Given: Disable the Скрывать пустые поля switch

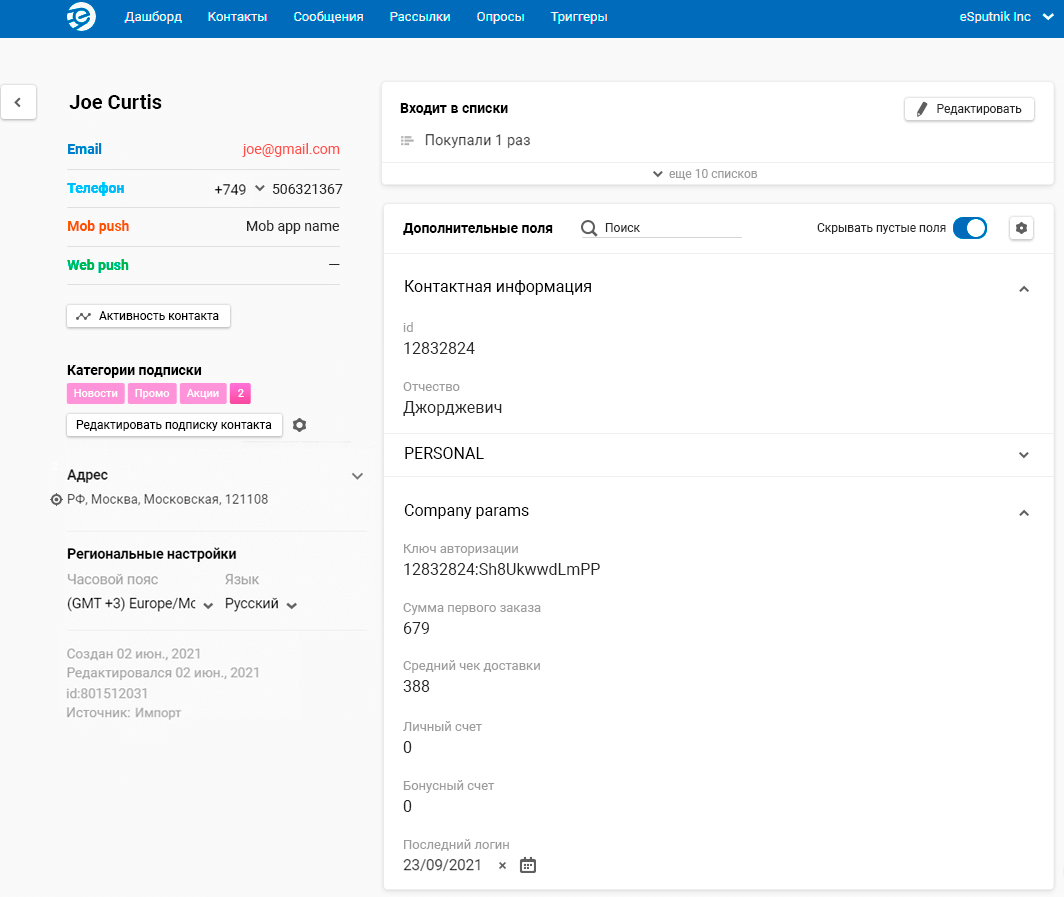Looking at the screenshot, I should (970, 228).
